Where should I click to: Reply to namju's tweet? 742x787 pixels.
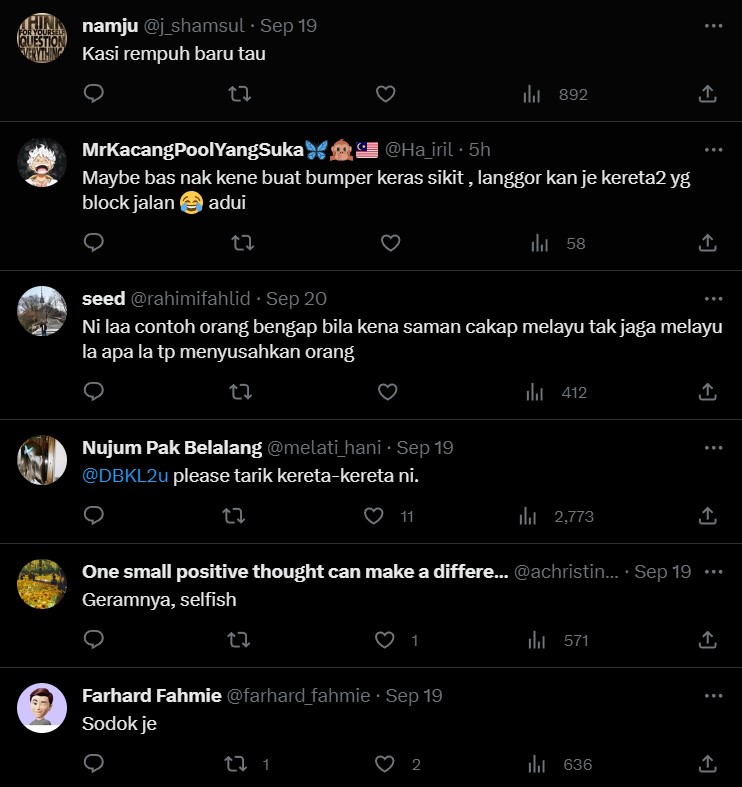point(94,94)
